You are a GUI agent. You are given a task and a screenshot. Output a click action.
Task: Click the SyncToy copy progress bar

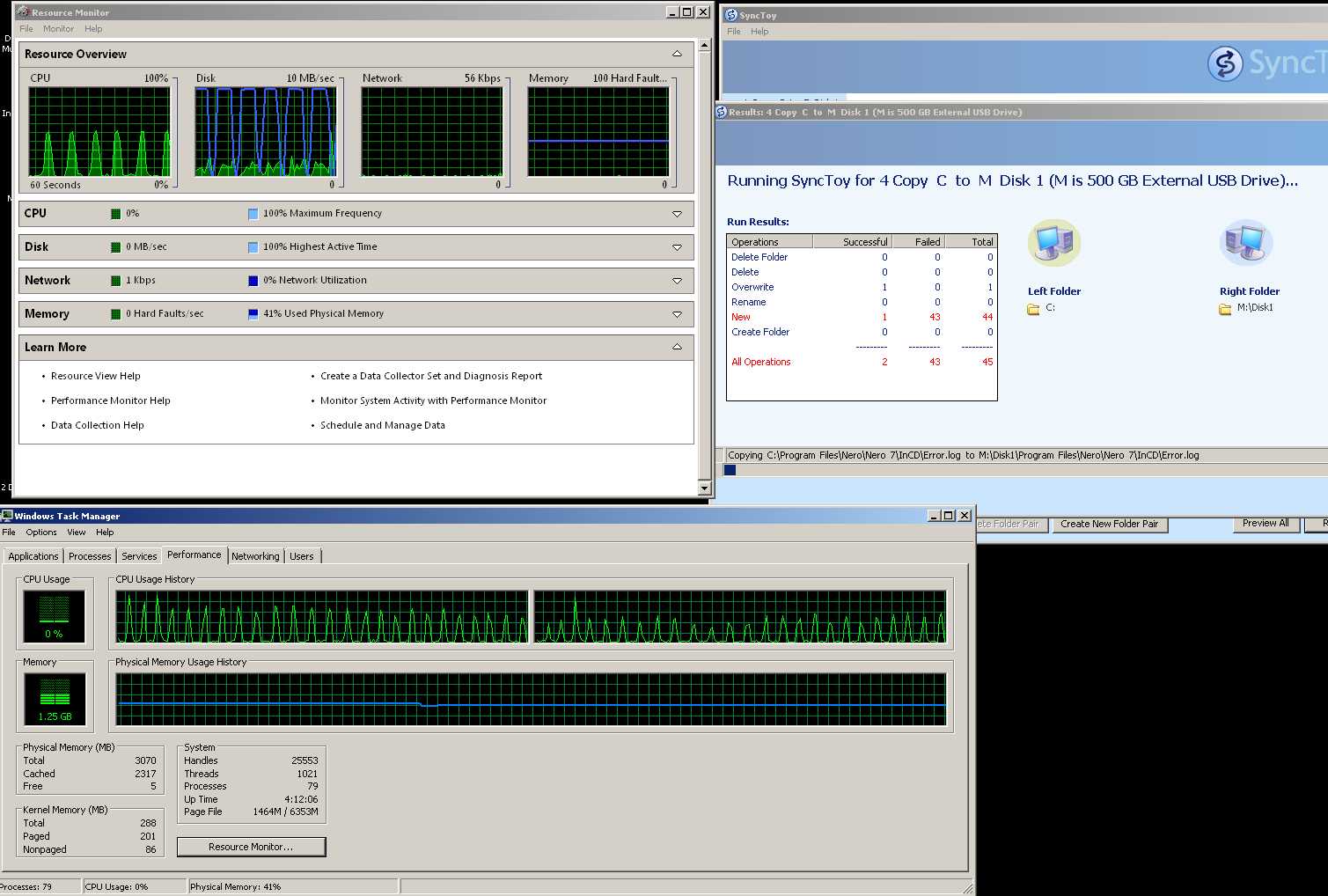[1024, 470]
